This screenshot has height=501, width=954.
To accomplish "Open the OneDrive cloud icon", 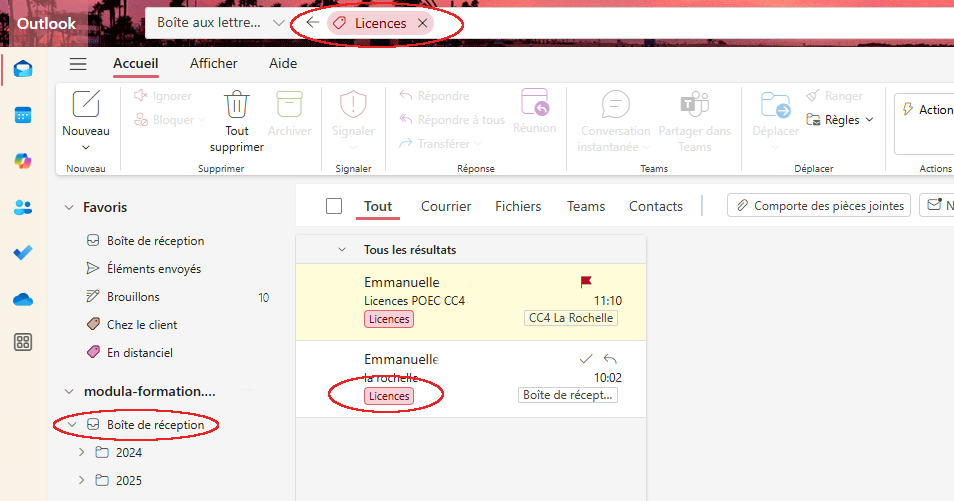I will (x=23, y=298).
